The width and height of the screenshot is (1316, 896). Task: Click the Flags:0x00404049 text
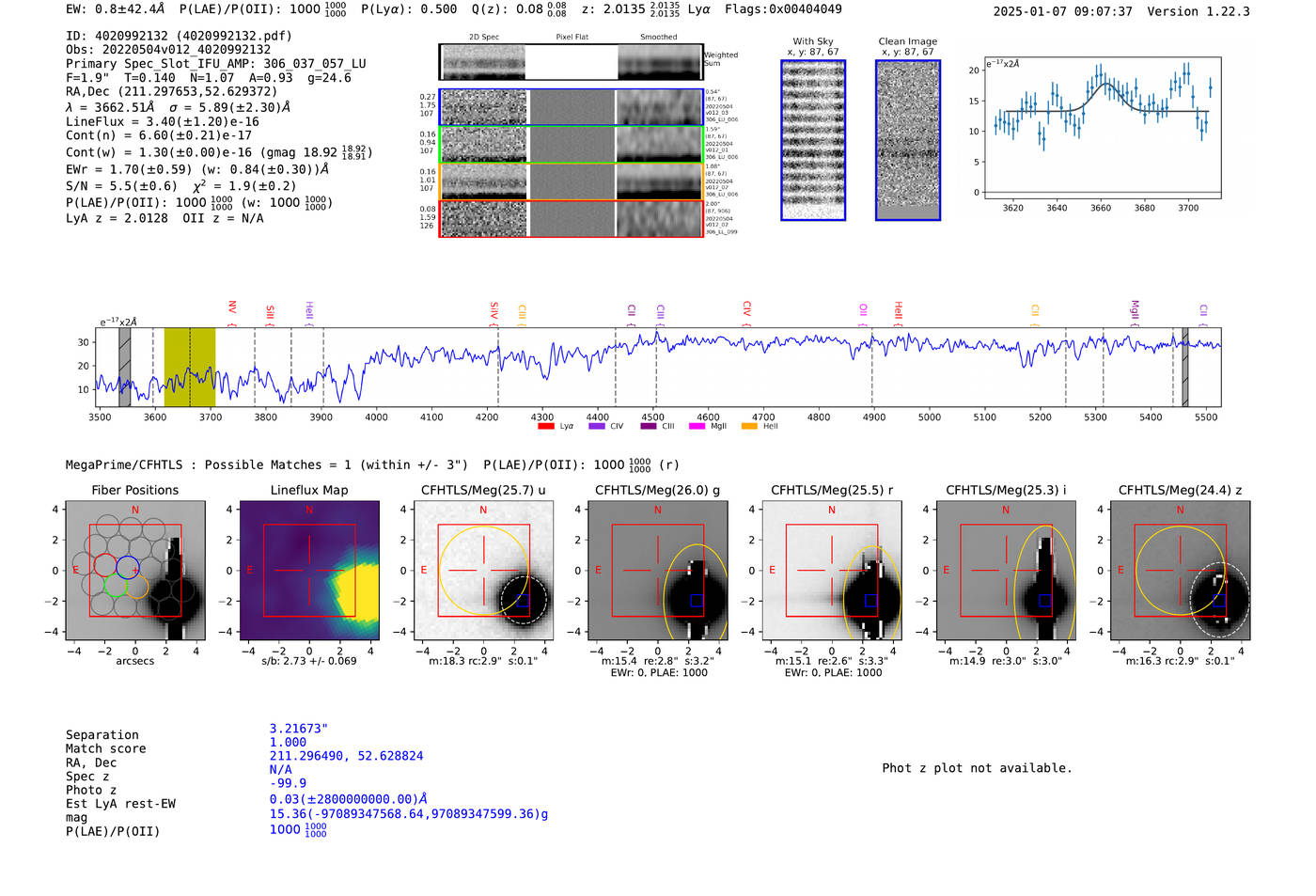pyautogui.click(x=783, y=9)
